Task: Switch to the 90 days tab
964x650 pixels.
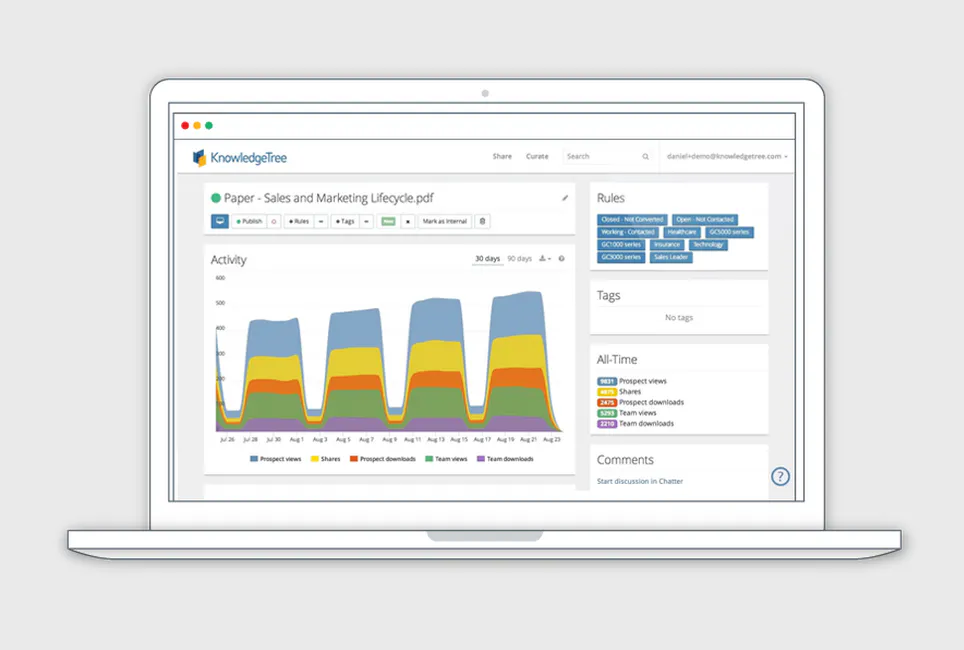Action: pyautogui.click(x=520, y=259)
